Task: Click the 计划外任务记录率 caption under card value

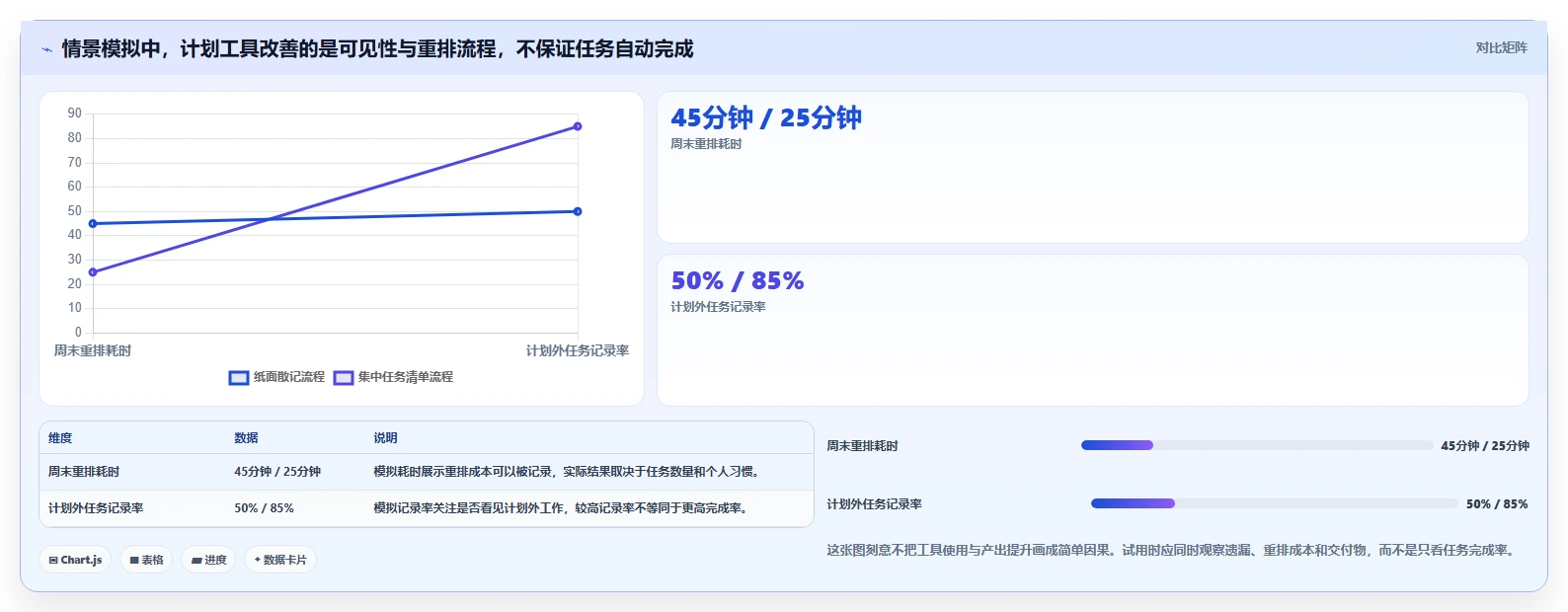Action: pos(718,307)
